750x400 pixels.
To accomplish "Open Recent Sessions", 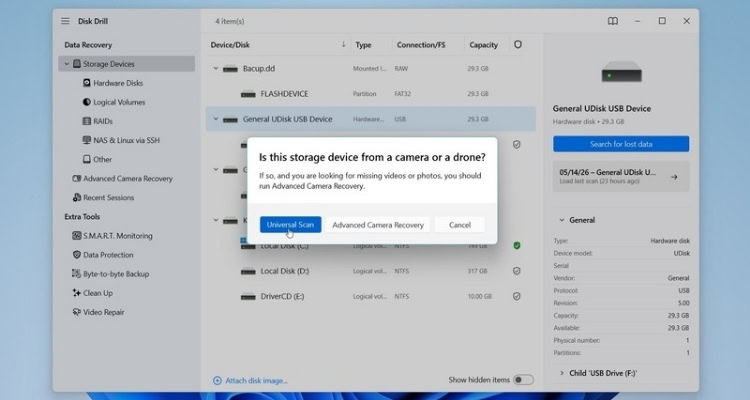I will pyautogui.click(x=109, y=198).
